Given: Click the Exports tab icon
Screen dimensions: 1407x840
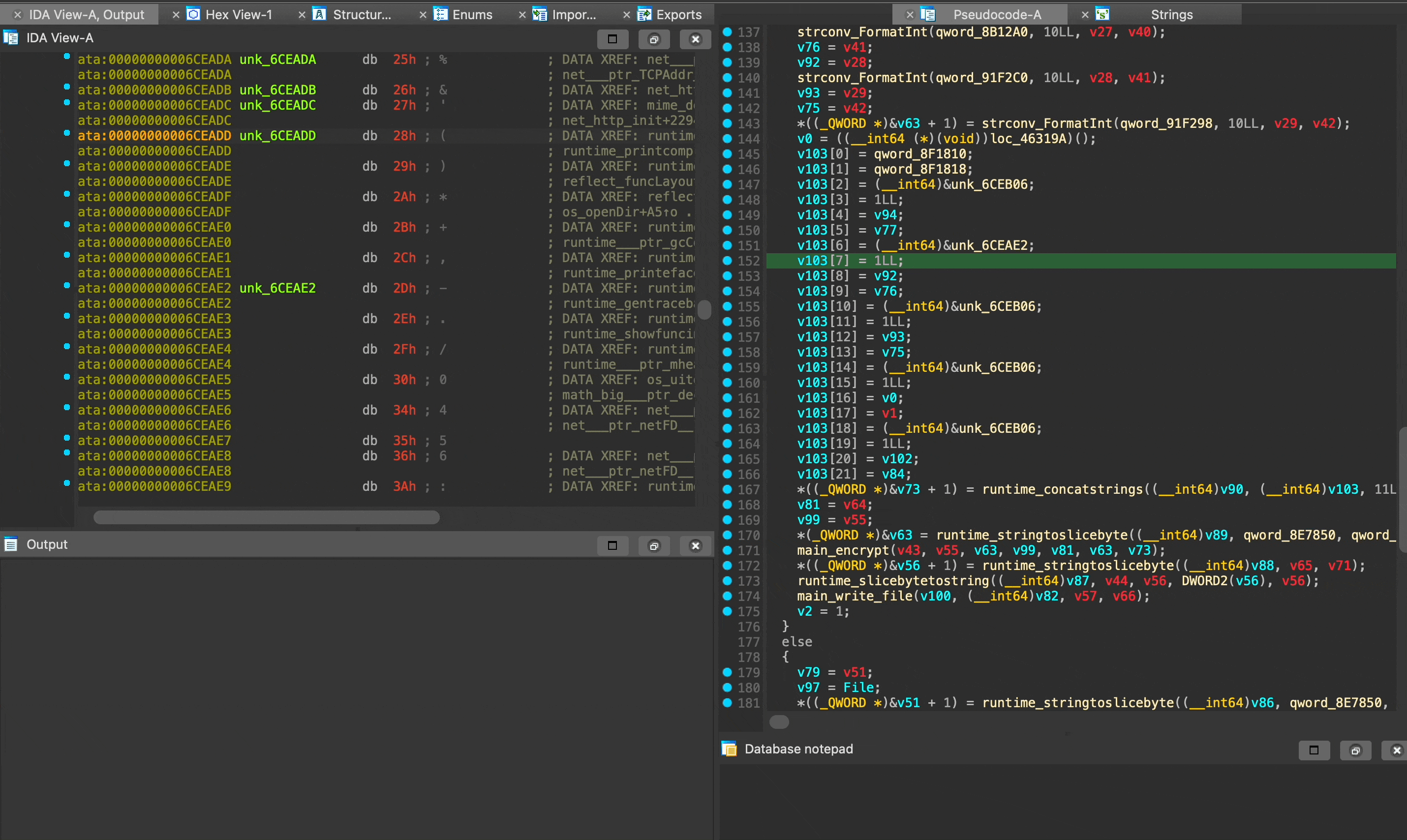Looking at the screenshot, I should pyautogui.click(x=644, y=14).
